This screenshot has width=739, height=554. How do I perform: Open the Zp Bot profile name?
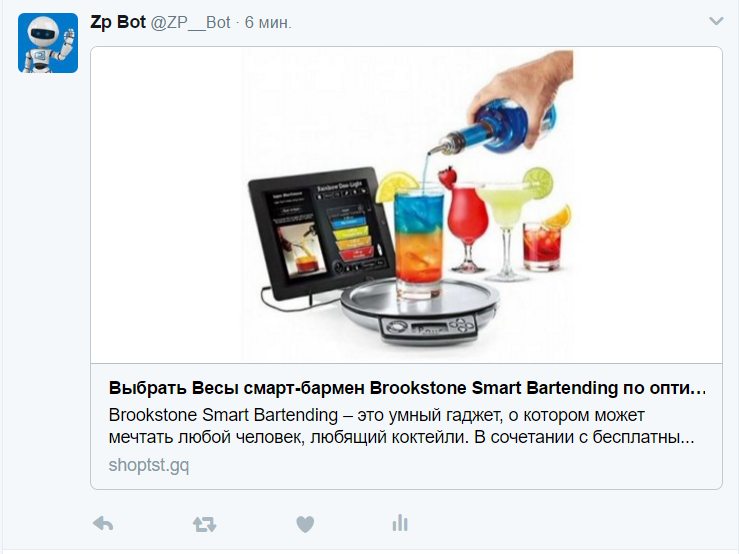pos(118,22)
